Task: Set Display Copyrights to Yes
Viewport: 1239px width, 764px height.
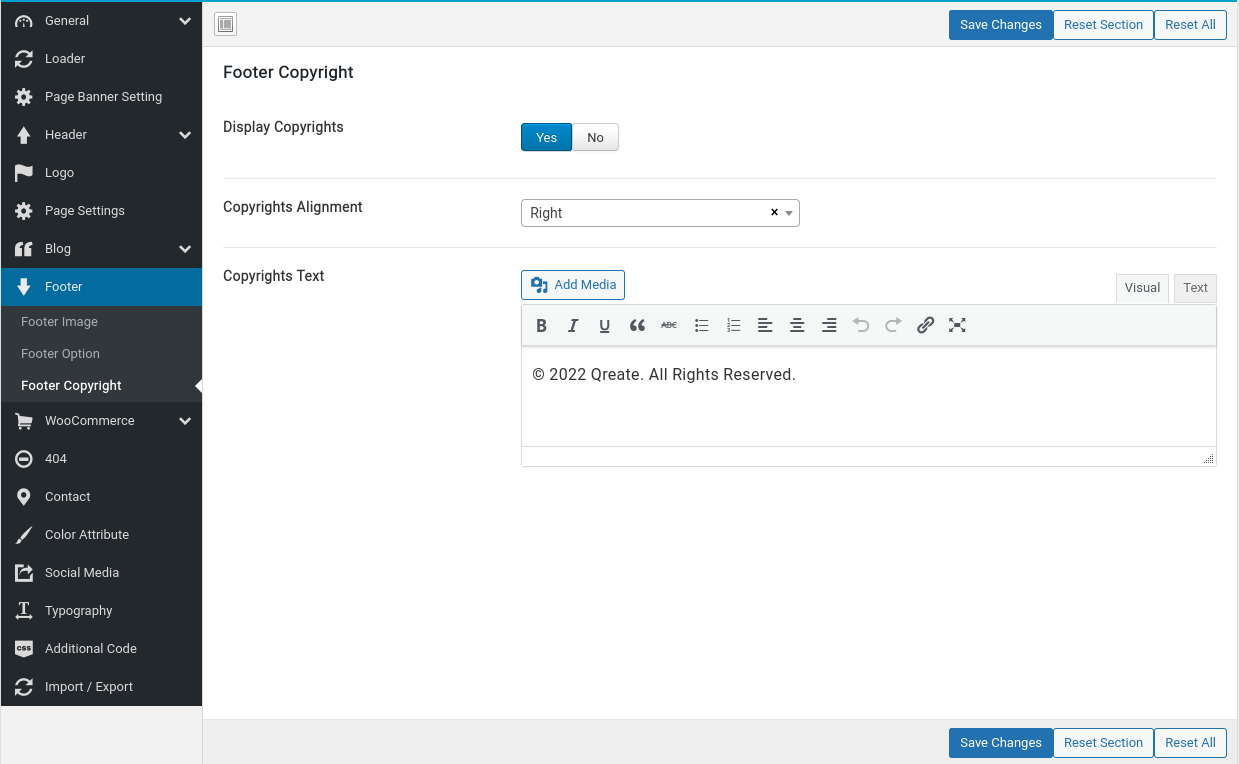Action: [x=546, y=137]
